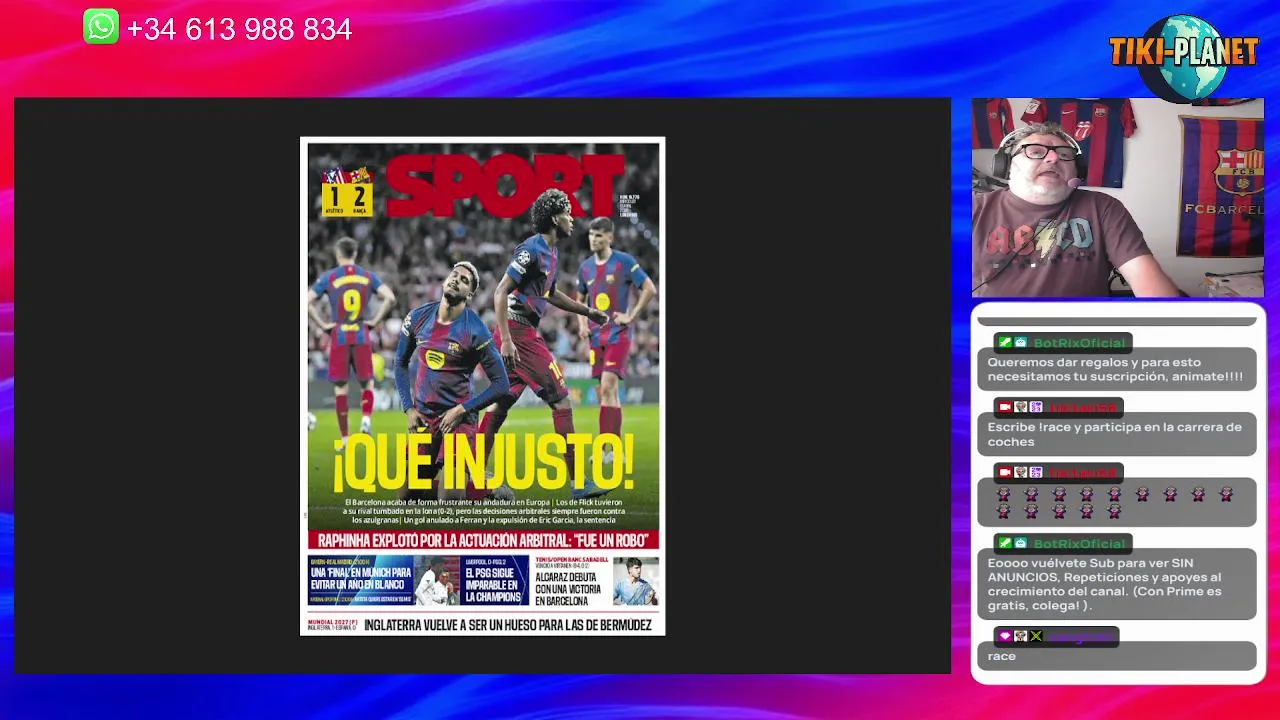
Task: Click 'UNA FINAL EN MUNICH PARA EVITAR' story
Action: click(x=360, y=578)
